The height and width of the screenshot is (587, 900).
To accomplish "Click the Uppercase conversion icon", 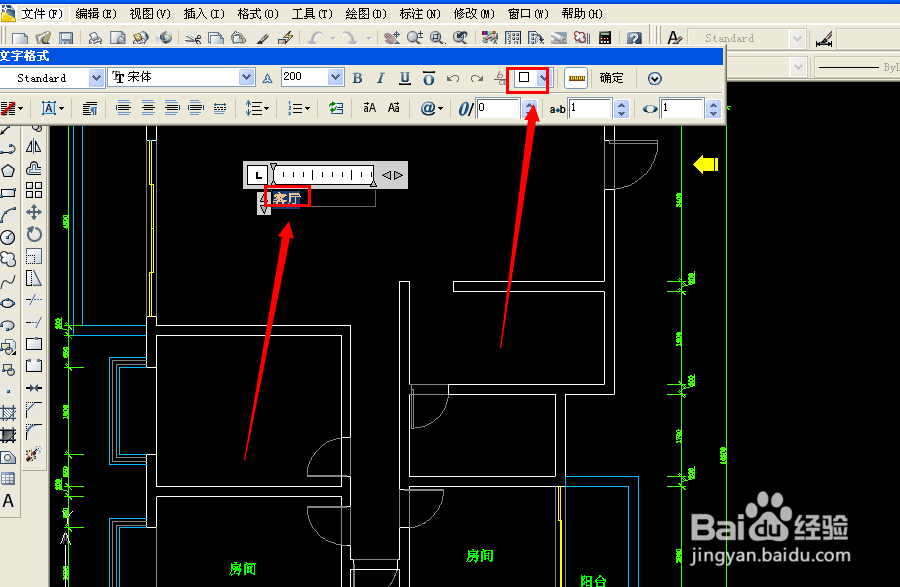I will [370, 108].
